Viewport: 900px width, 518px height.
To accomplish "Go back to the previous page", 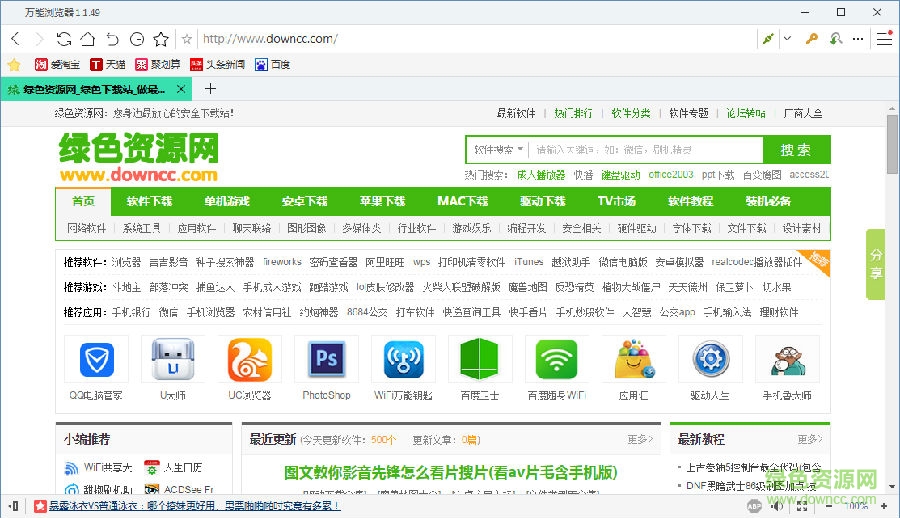I will 15,38.
